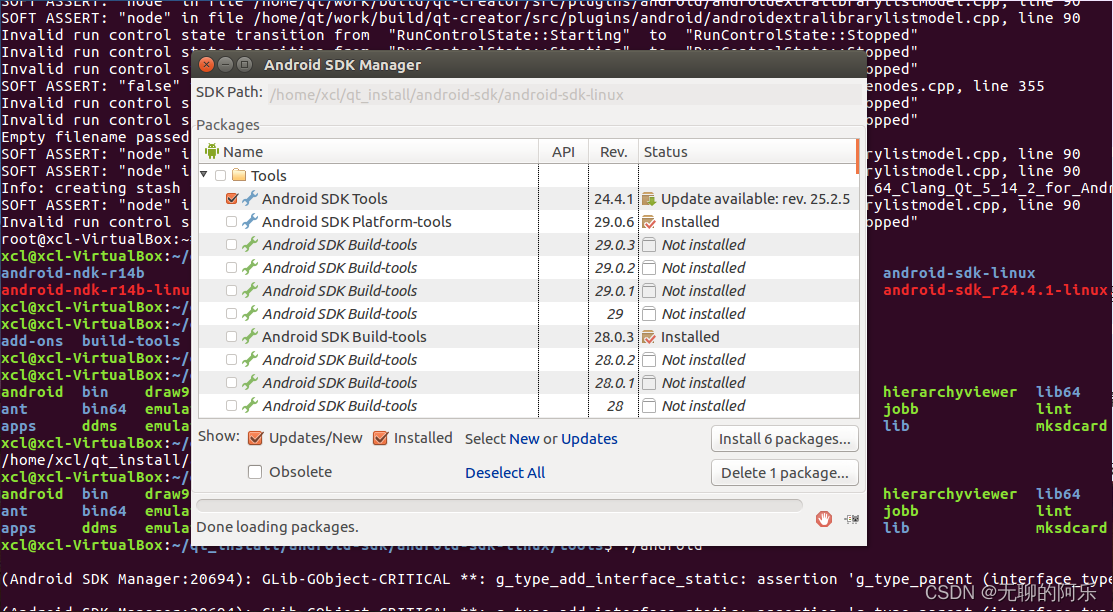
Task: Click wrench icon of Build-tools 29.0.2 row
Action: click(249, 268)
